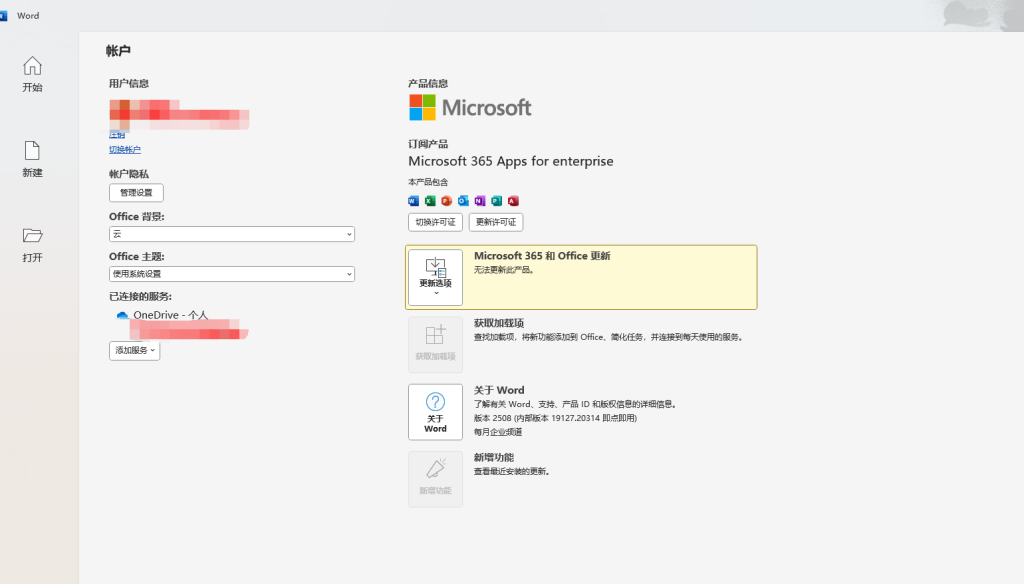Select 新建 in the sidebar
The height and width of the screenshot is (584, 1024).
pyautogui.click(x=31, y=158)
